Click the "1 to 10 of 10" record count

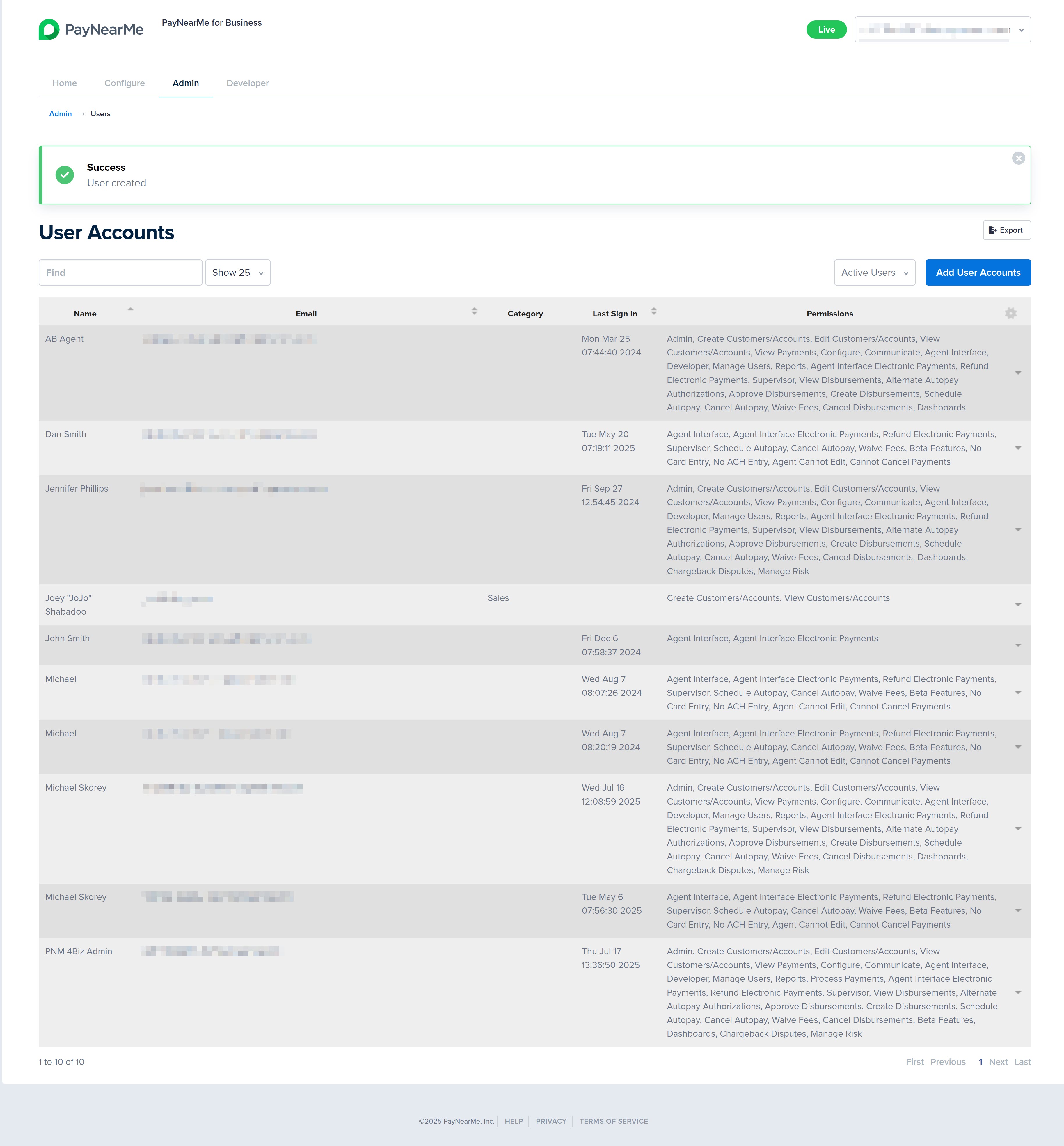coord(61,1062)
